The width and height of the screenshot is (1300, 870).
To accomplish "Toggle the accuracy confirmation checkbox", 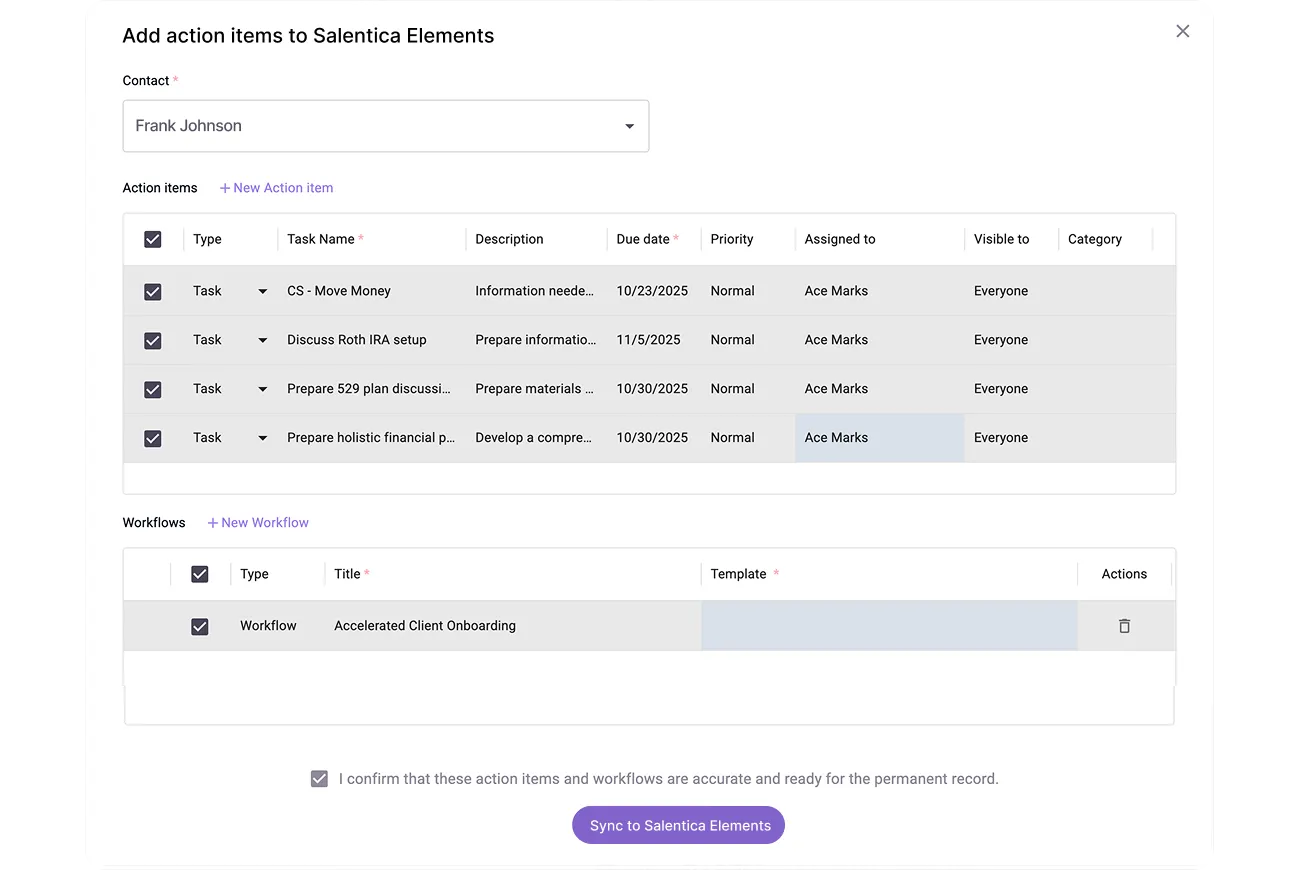I will (319, 779).
